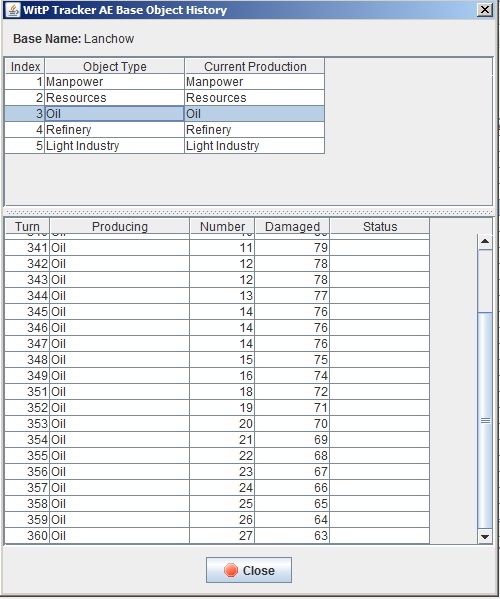Viewport: 500px width, 599px height.
Task: Grab the vertical scrollbar thumb
Action: pos(485,421)
